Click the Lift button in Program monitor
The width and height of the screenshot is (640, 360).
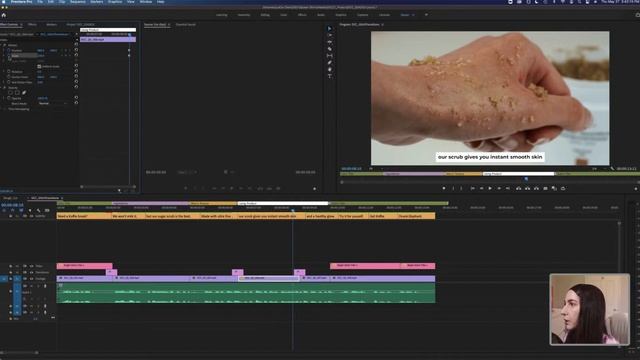[x=519, y=189]
